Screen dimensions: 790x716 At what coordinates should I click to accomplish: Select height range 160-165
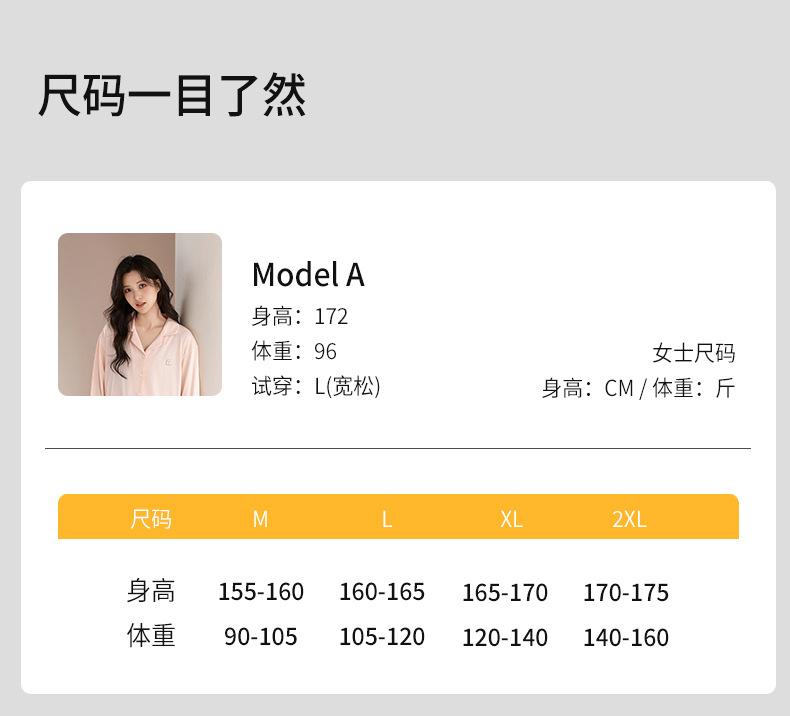click(382, 592)
